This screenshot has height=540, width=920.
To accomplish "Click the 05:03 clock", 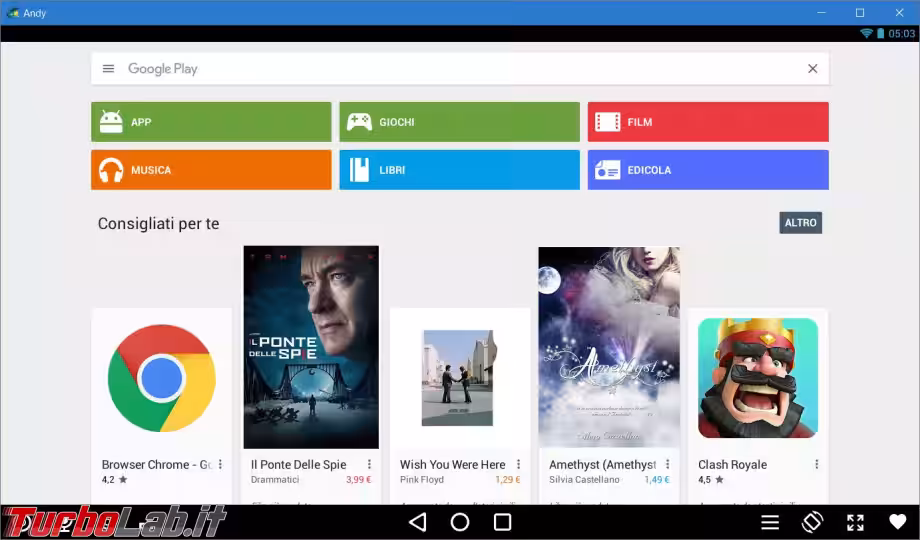I will [x=901, y=33].
